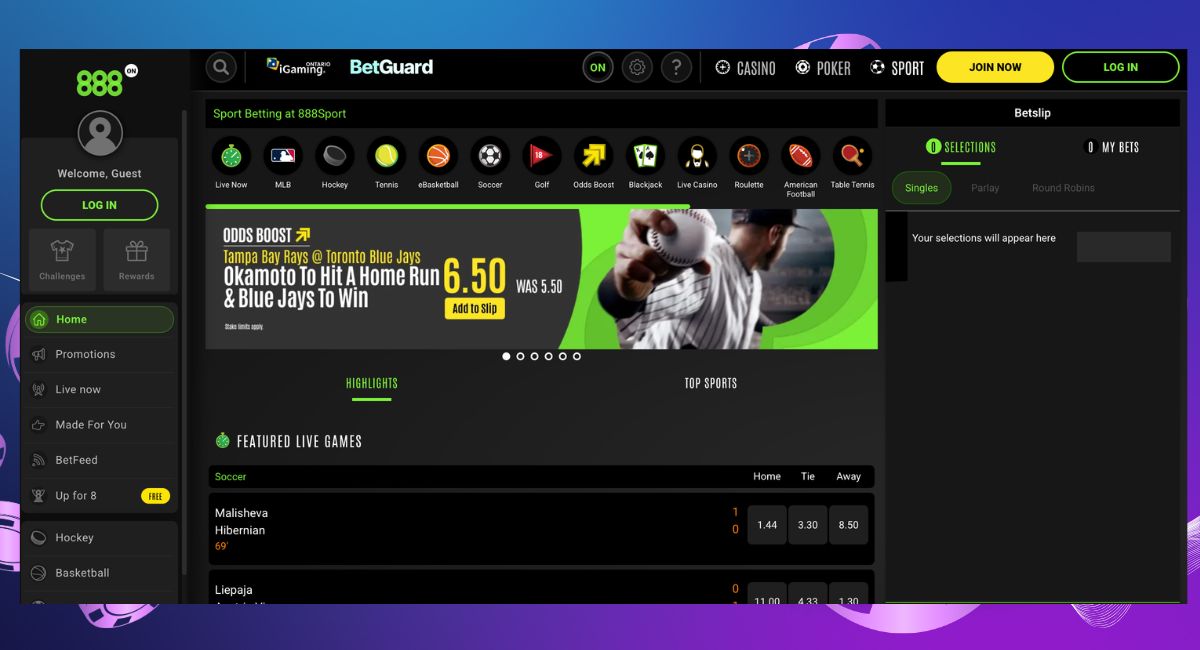Go to Home in the sidebar
Viewport: 1200px width, 650px height.
pos(99,320)
